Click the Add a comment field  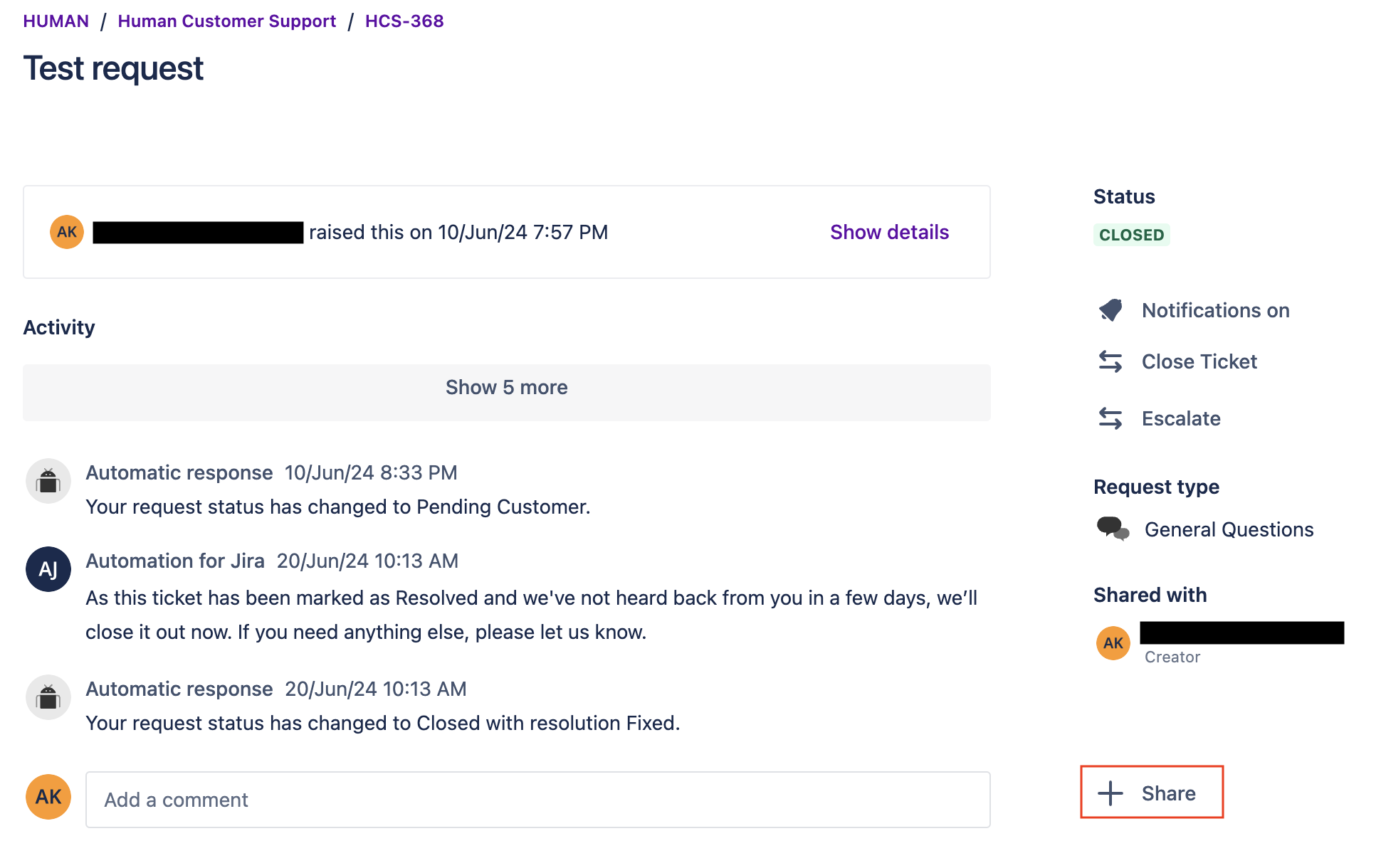click(x=537, y=800)
